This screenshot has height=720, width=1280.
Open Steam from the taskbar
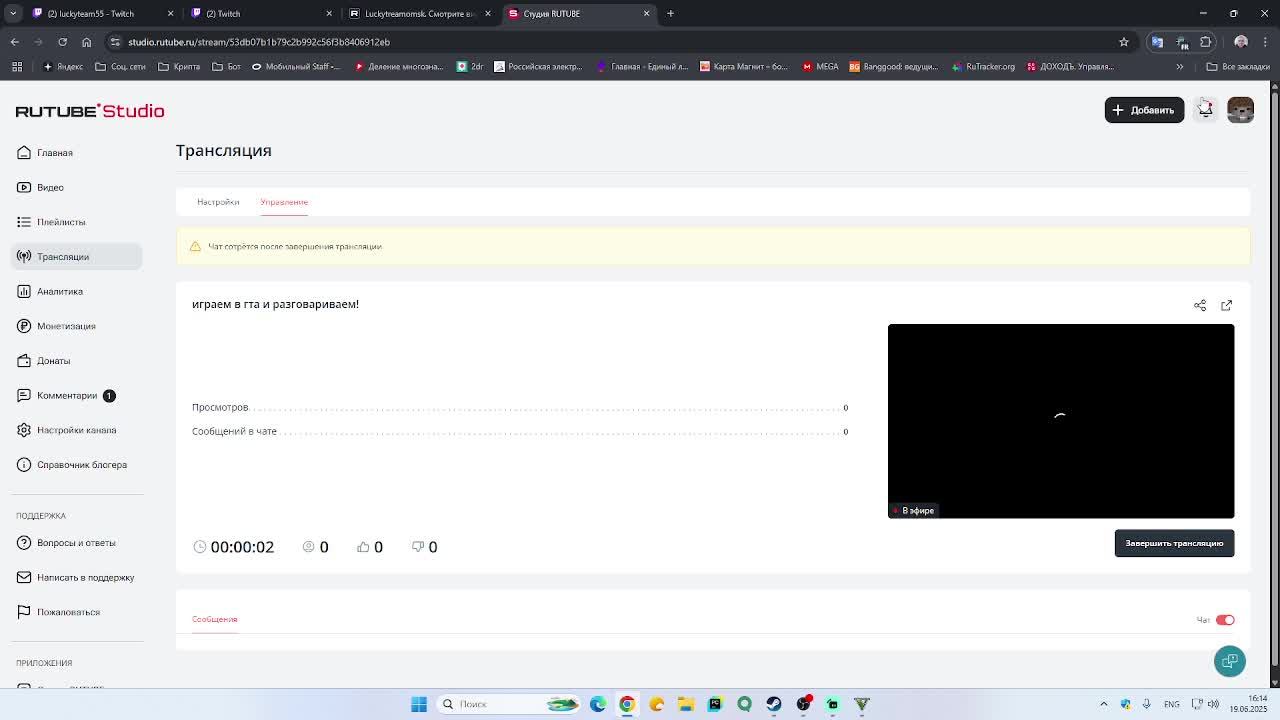[774, 704]
